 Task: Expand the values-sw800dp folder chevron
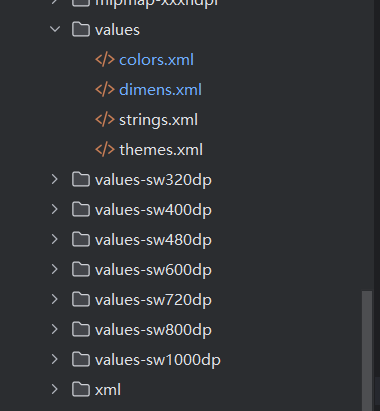(x=55, y=329)
